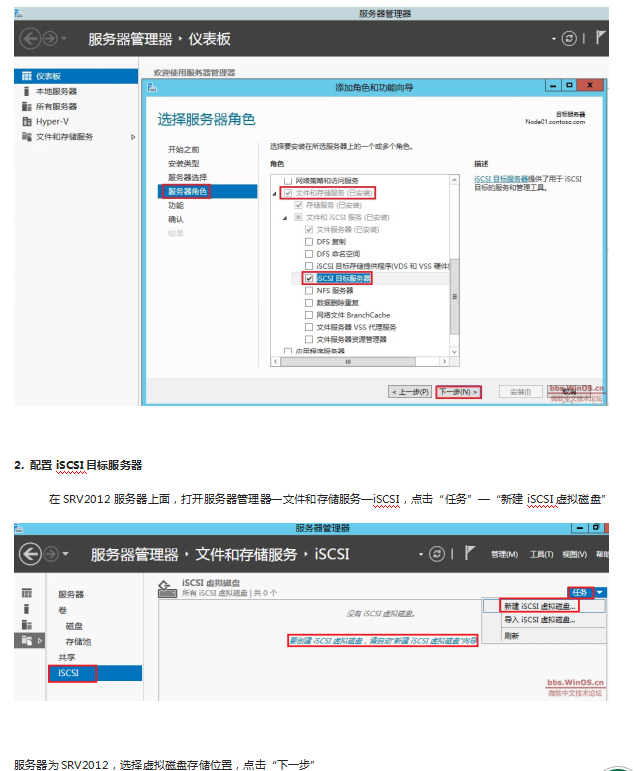The image size is (634, 771).
Task: Open 所有服务器 in the left sidebar
Action: click(x=56, y=106)
